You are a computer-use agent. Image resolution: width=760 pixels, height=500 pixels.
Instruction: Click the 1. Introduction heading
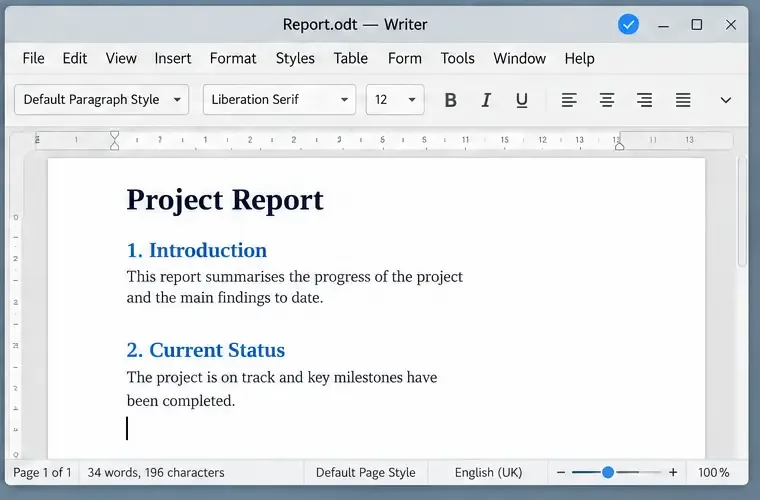197,250
